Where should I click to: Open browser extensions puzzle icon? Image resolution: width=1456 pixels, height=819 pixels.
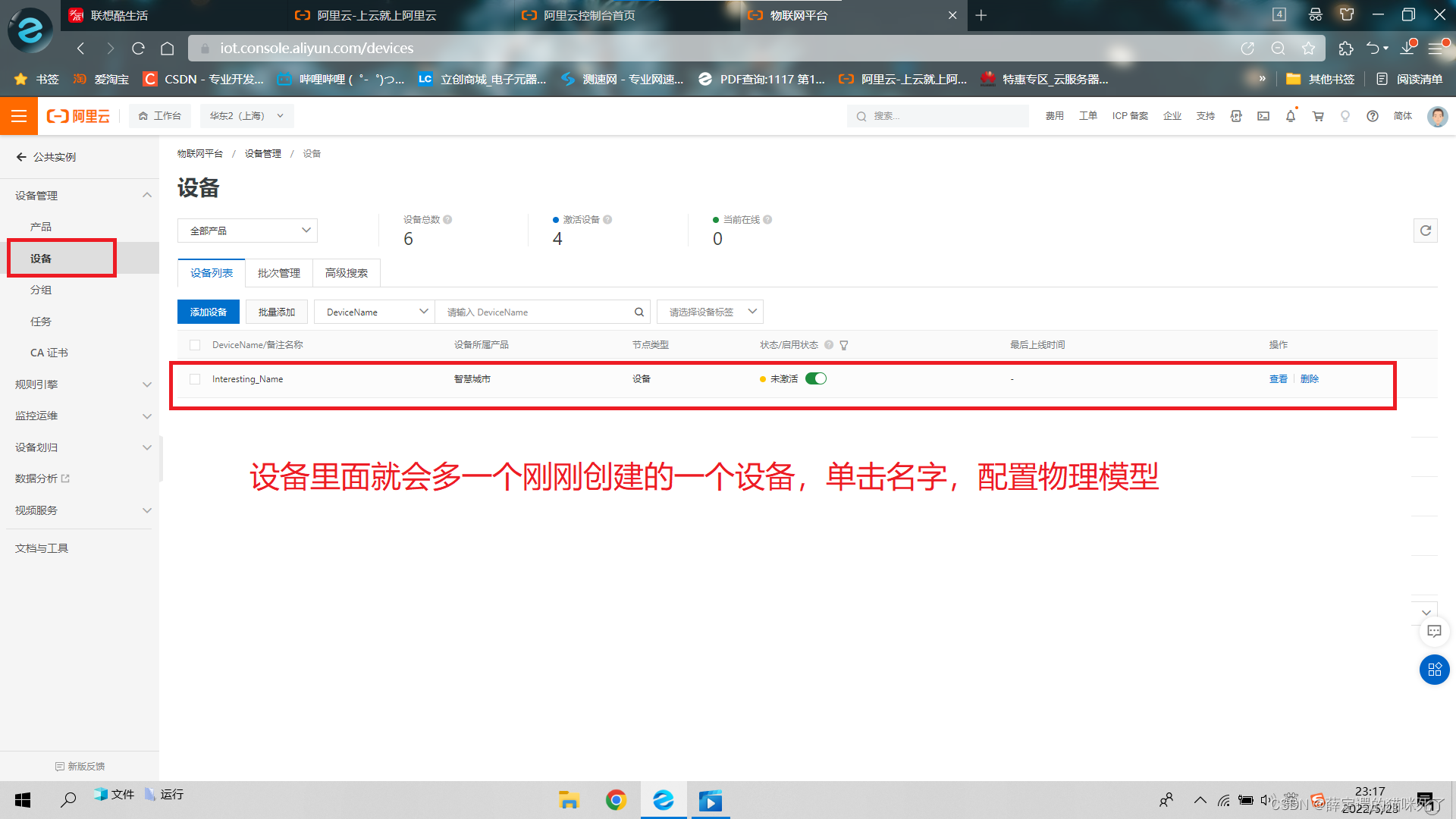1346,49
